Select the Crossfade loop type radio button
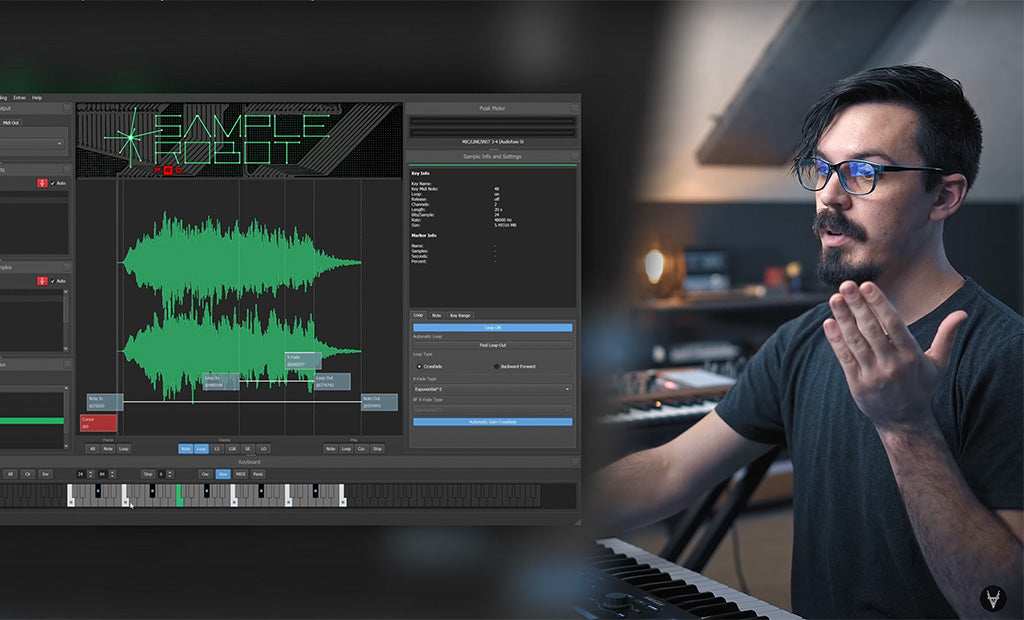 coord(419,366)
